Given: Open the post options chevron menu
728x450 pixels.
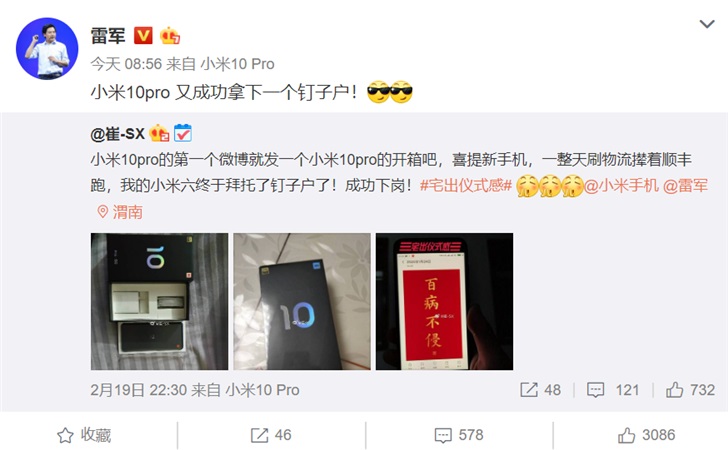Looking at the screenshot, I should [707, 24].
